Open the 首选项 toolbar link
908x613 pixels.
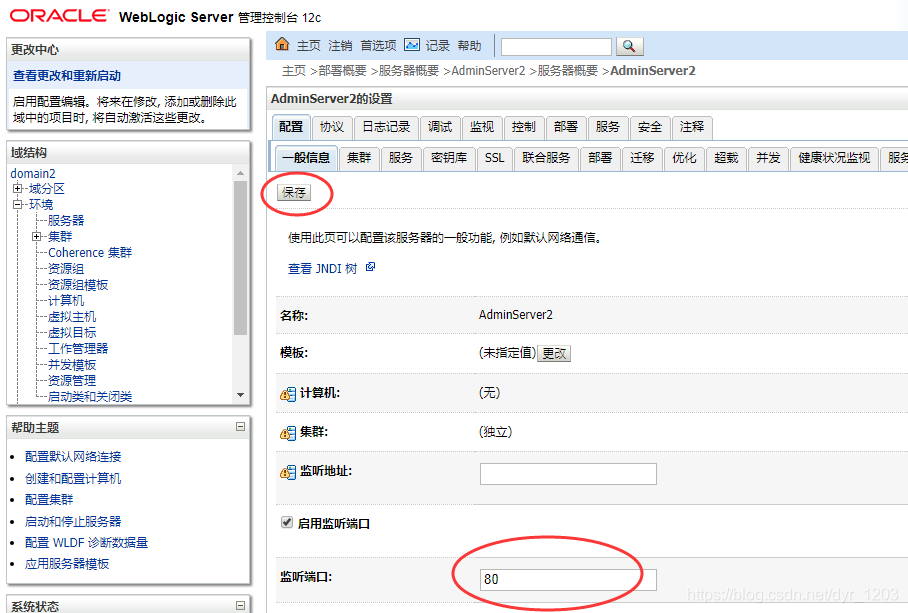[378, 46]
